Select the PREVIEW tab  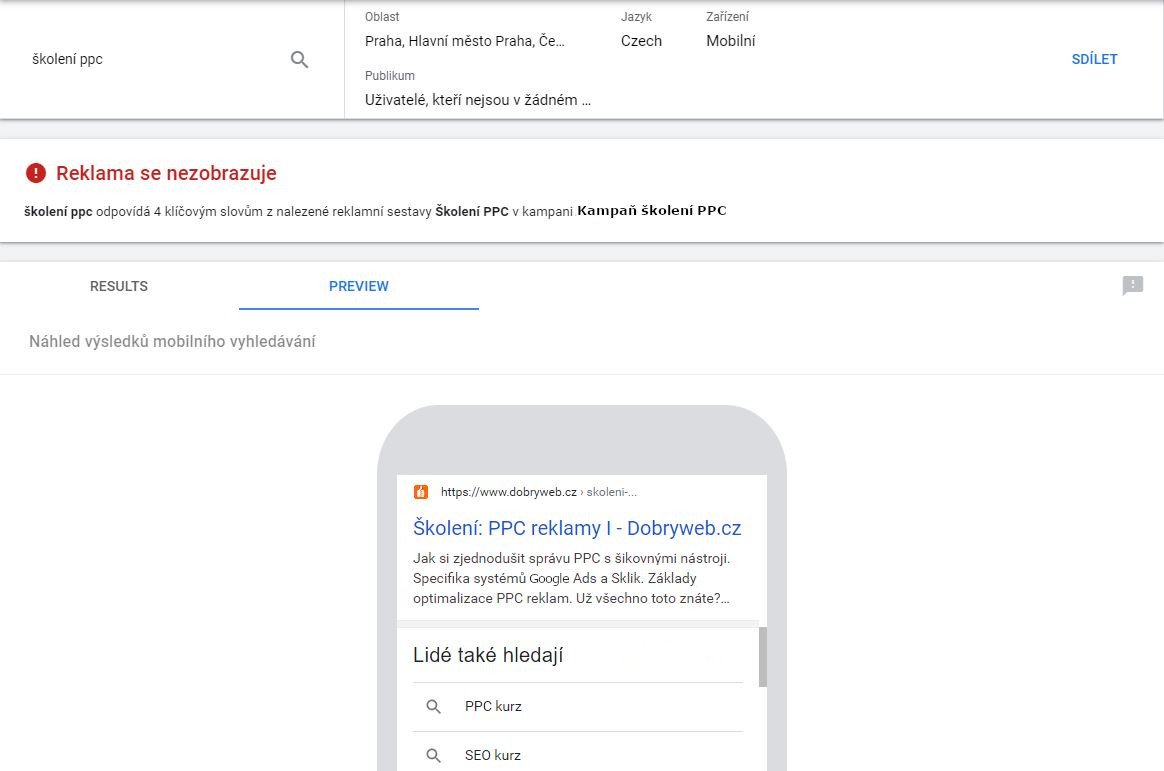pyautogui.click(x=359, y=286)
